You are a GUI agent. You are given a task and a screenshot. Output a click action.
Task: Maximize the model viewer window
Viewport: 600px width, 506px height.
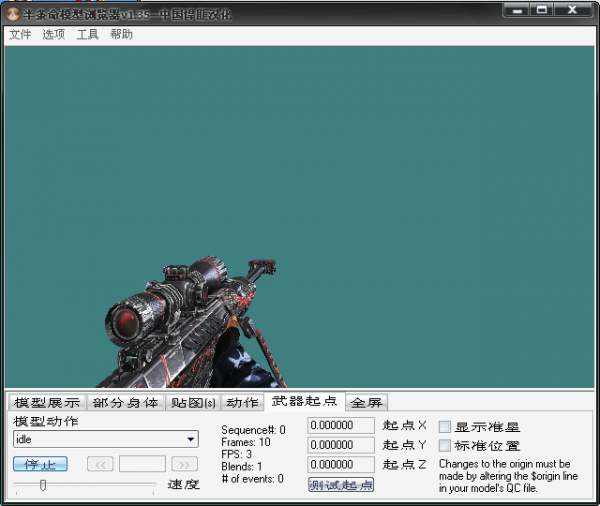point(542,10)
